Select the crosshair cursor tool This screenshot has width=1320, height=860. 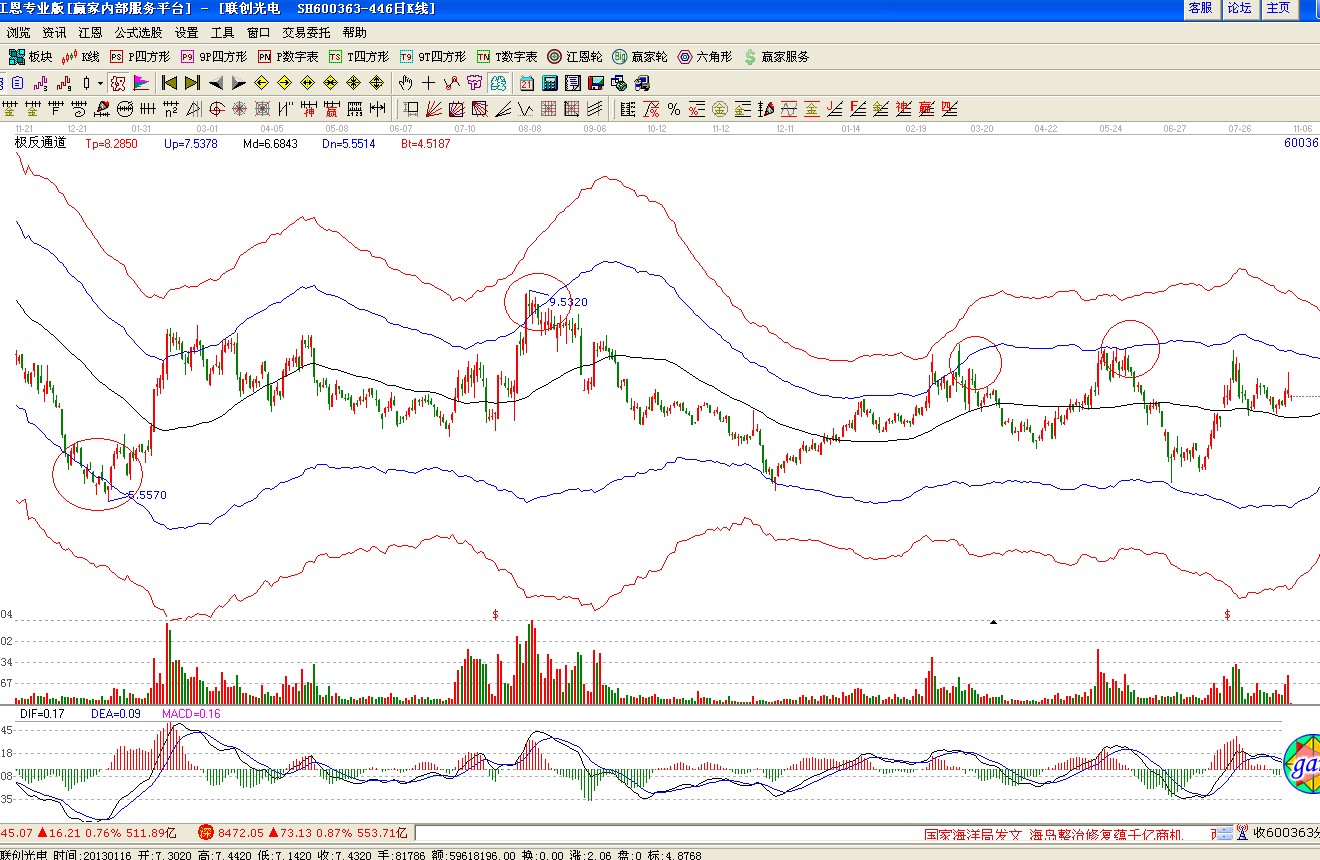[x=429, y=83]
